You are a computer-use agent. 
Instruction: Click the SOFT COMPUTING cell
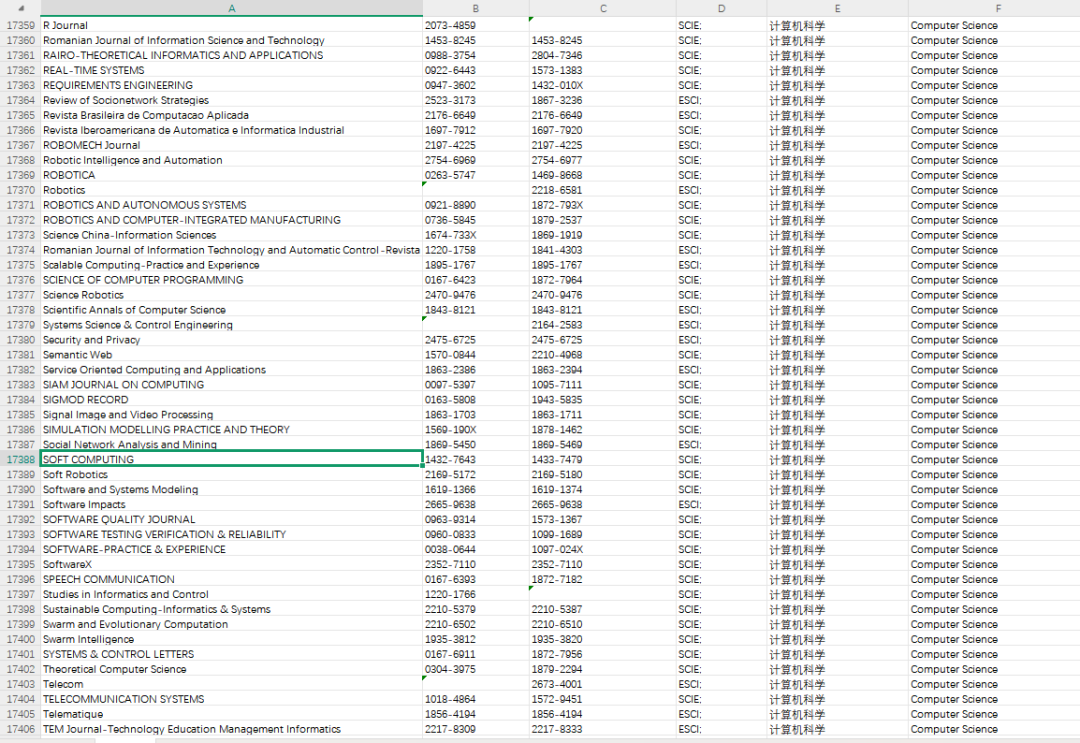point(231,459)
